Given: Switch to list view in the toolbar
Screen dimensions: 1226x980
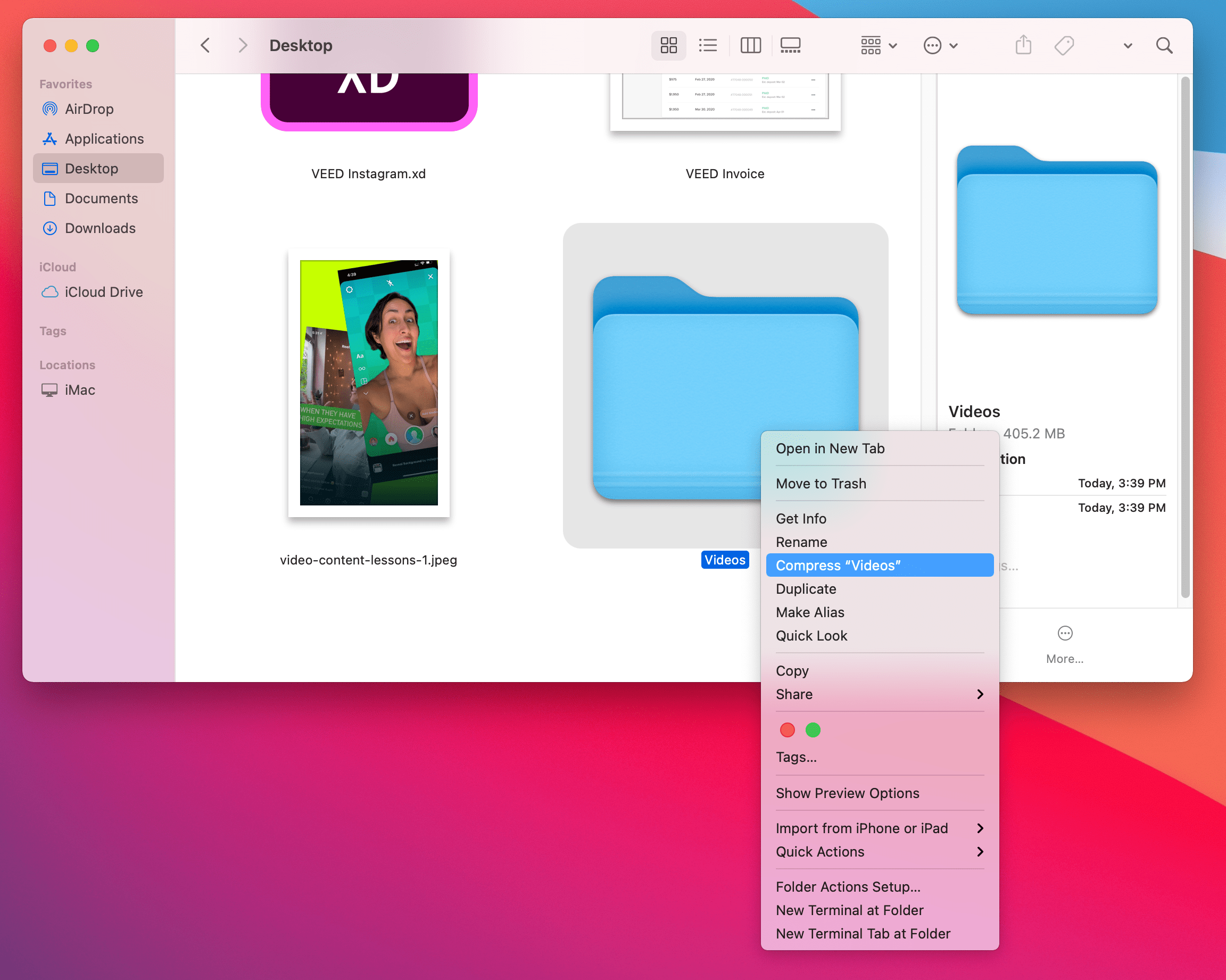Looking at the screenshot, I should coord(708,45).
